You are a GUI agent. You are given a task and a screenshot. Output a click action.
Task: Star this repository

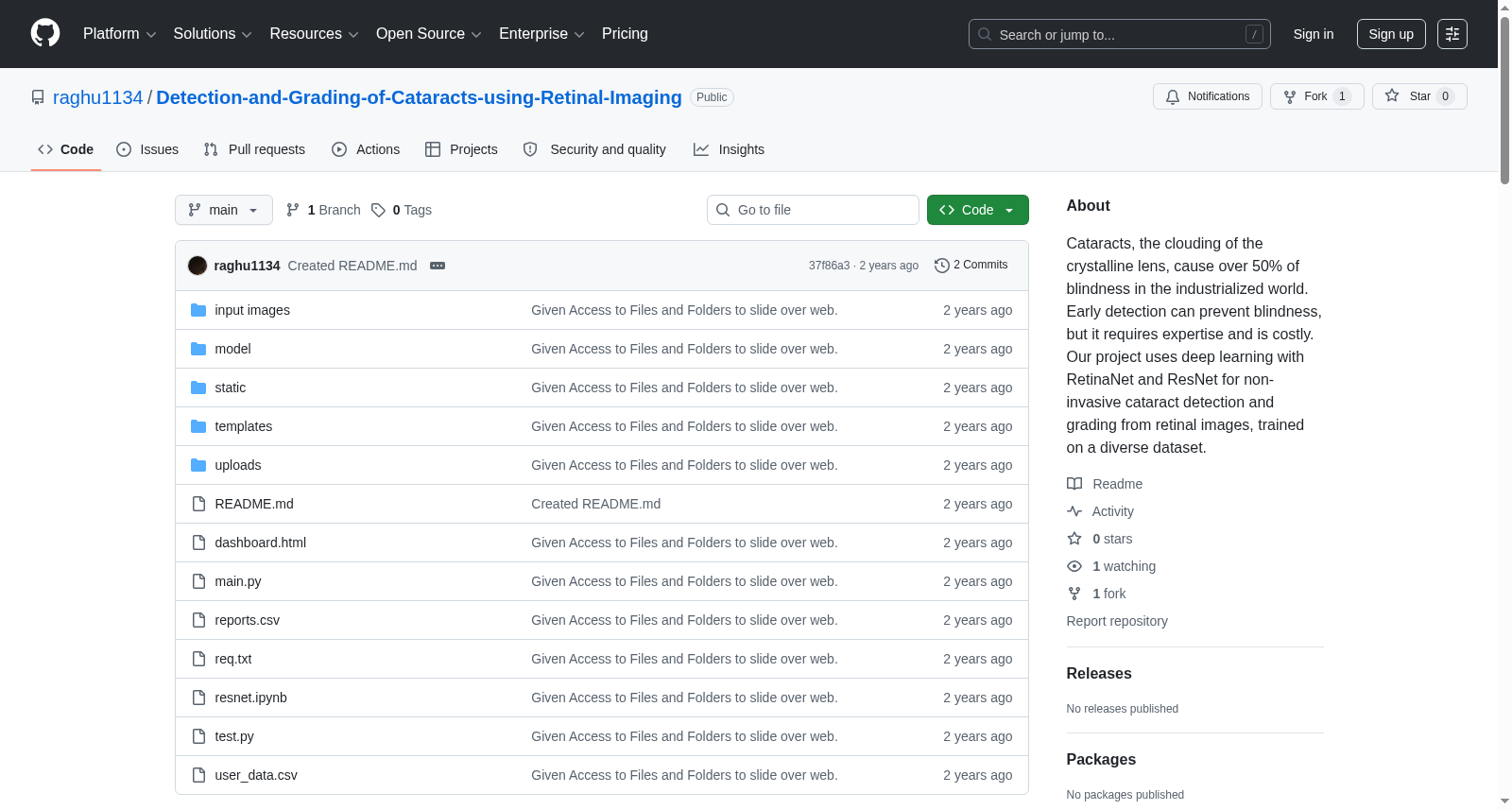[x=1418, y=96]
